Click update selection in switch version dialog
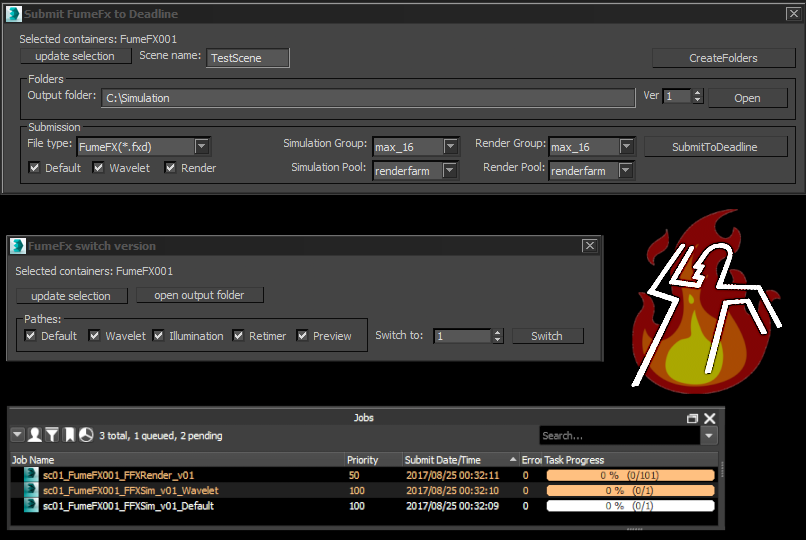The image size is (806, 540). 71,296
